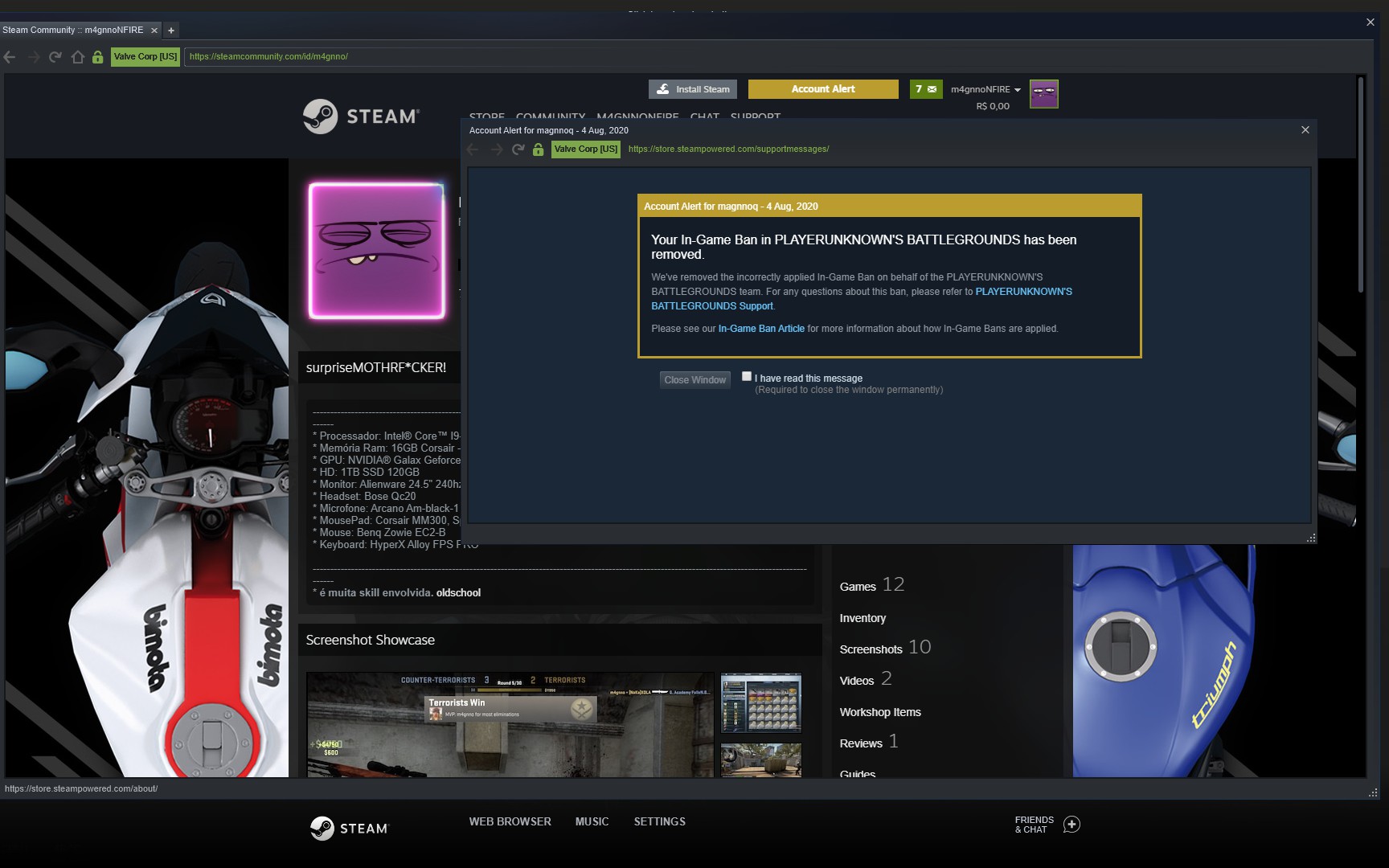The height and width of the screenshot is (868, 1389).
Task: Click the Install Steam button
Action: [x=694, y=89]
